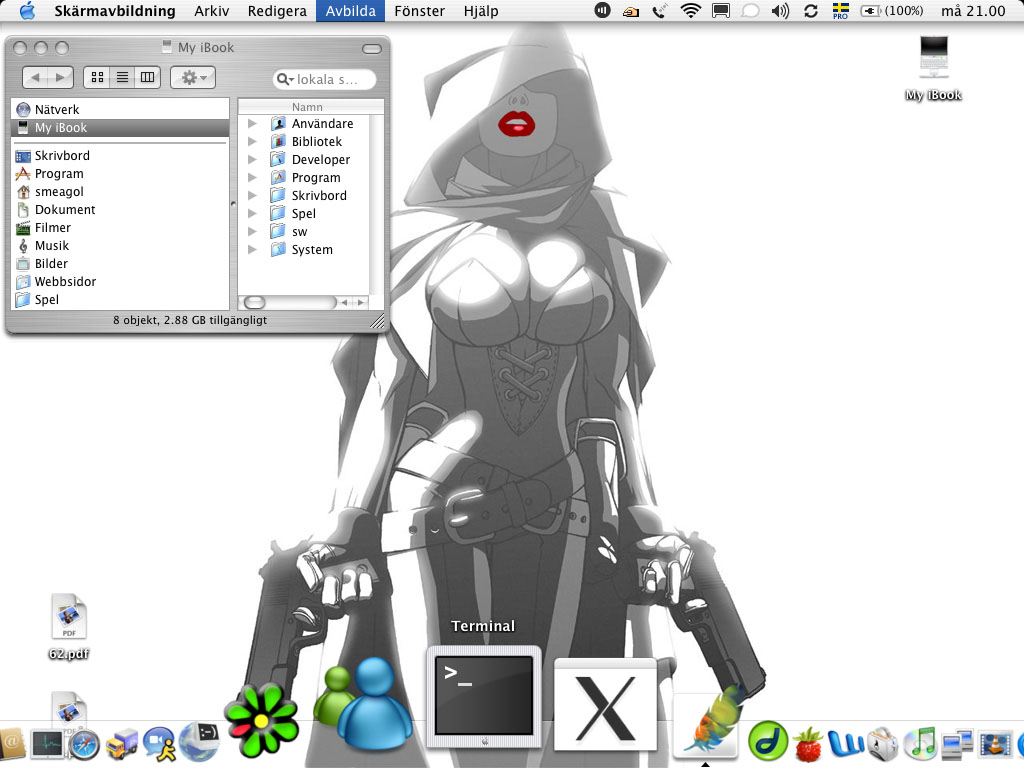Click the phone modem icon in menu bar

click(x=660, y=10)
